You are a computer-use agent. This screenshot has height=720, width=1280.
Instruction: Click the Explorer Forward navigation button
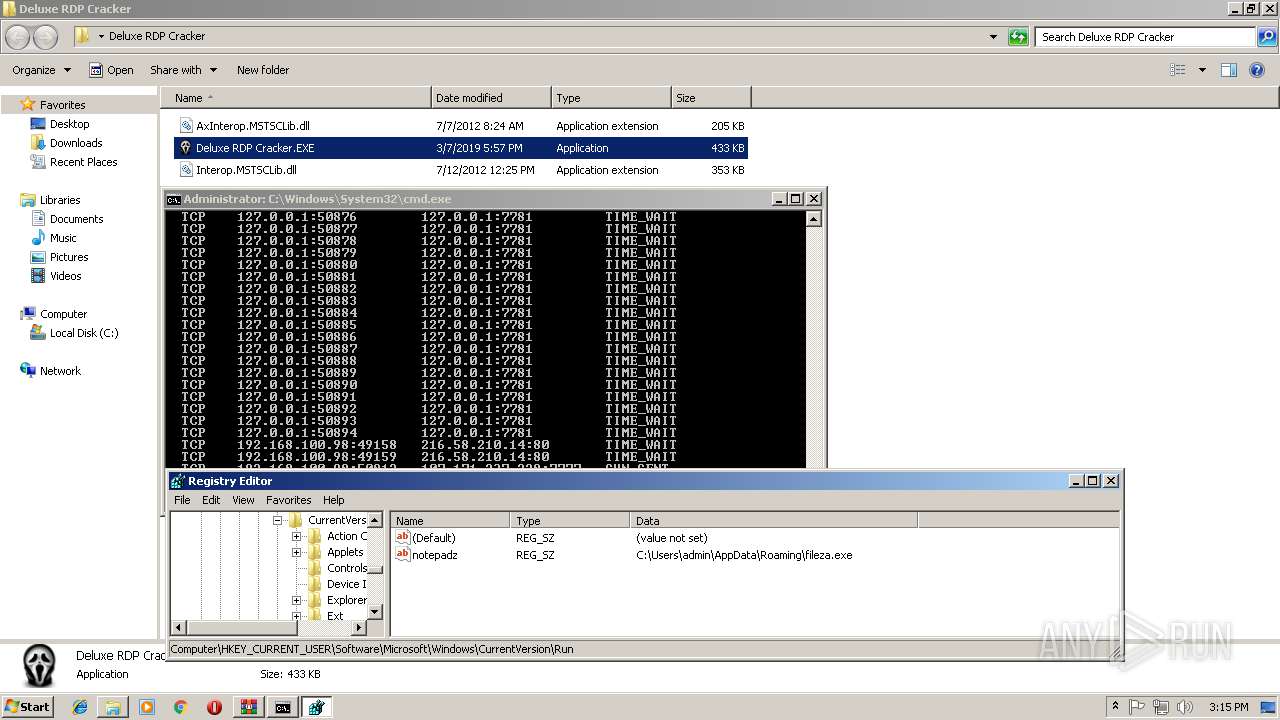45,37
